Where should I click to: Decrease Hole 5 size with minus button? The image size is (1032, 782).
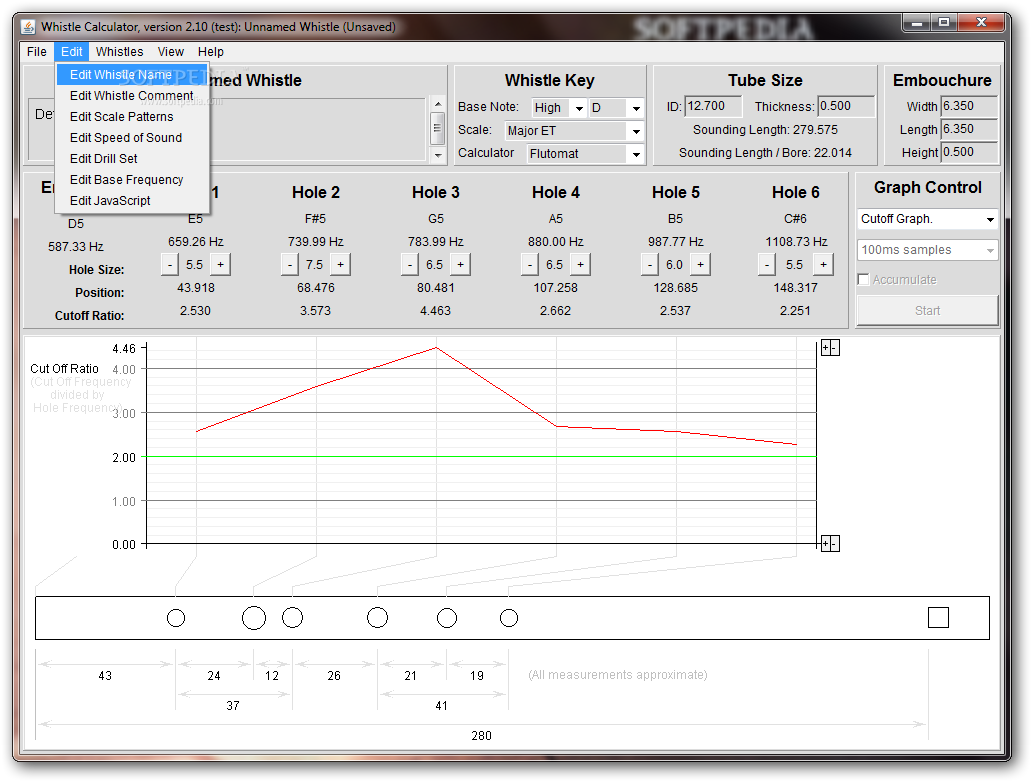[x=650, y=265]
